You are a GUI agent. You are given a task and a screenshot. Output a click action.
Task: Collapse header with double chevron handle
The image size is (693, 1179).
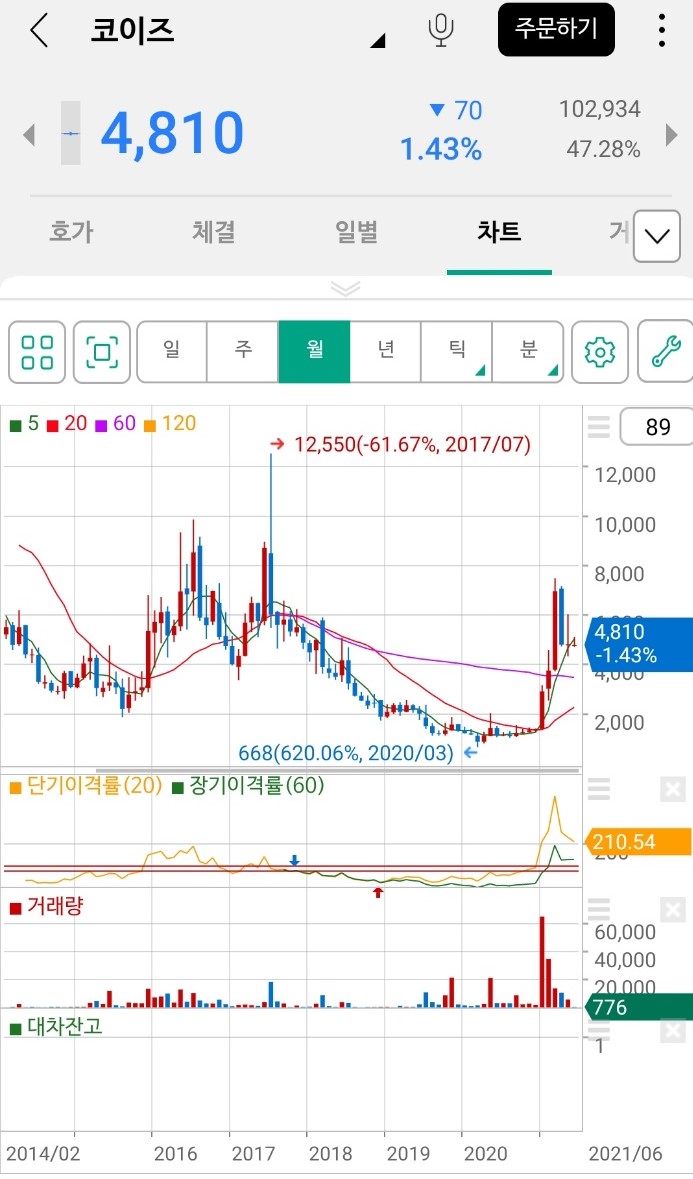346,289
